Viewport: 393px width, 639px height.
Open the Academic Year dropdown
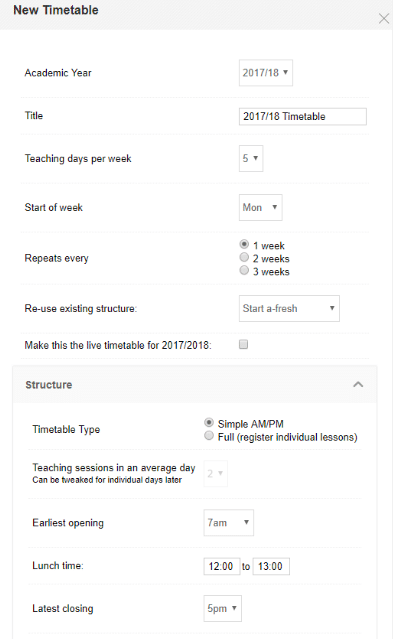(265, 73)
